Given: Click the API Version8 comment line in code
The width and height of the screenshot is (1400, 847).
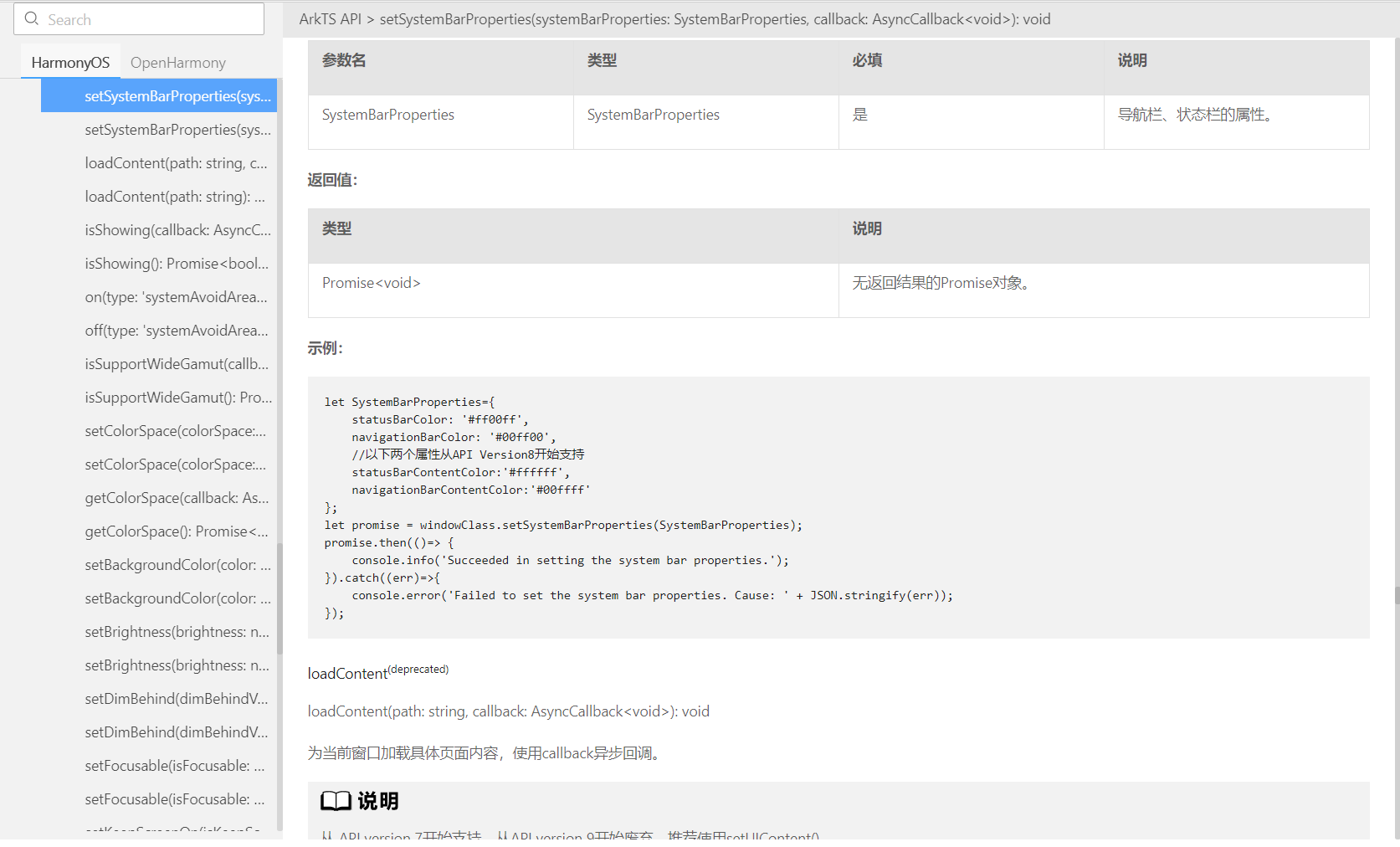Looking at the screenshot, I should pyautogui.click(x=468, y=454).
